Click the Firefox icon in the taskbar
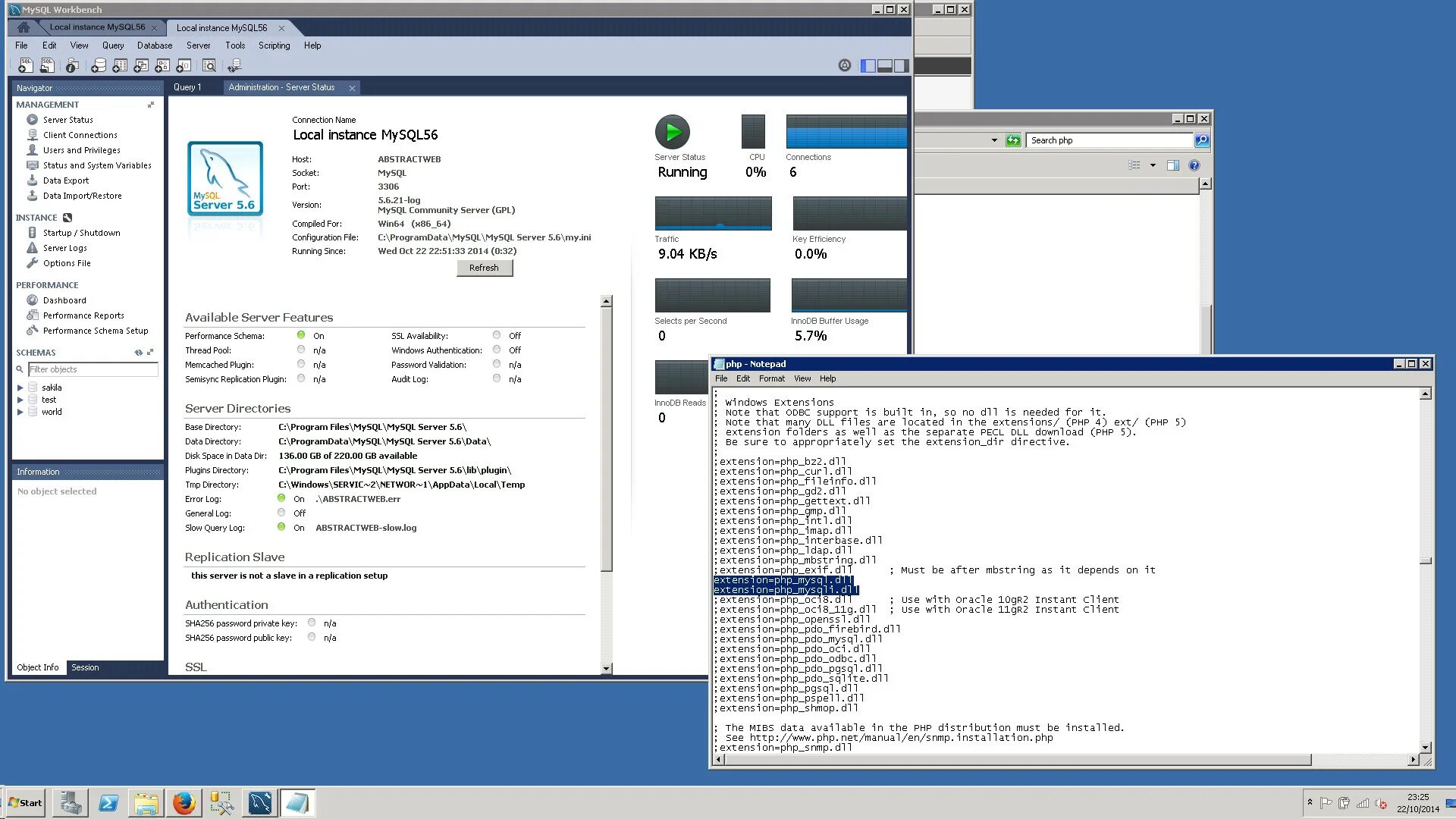The image size is (1456, 819). (x=184, y=803)
